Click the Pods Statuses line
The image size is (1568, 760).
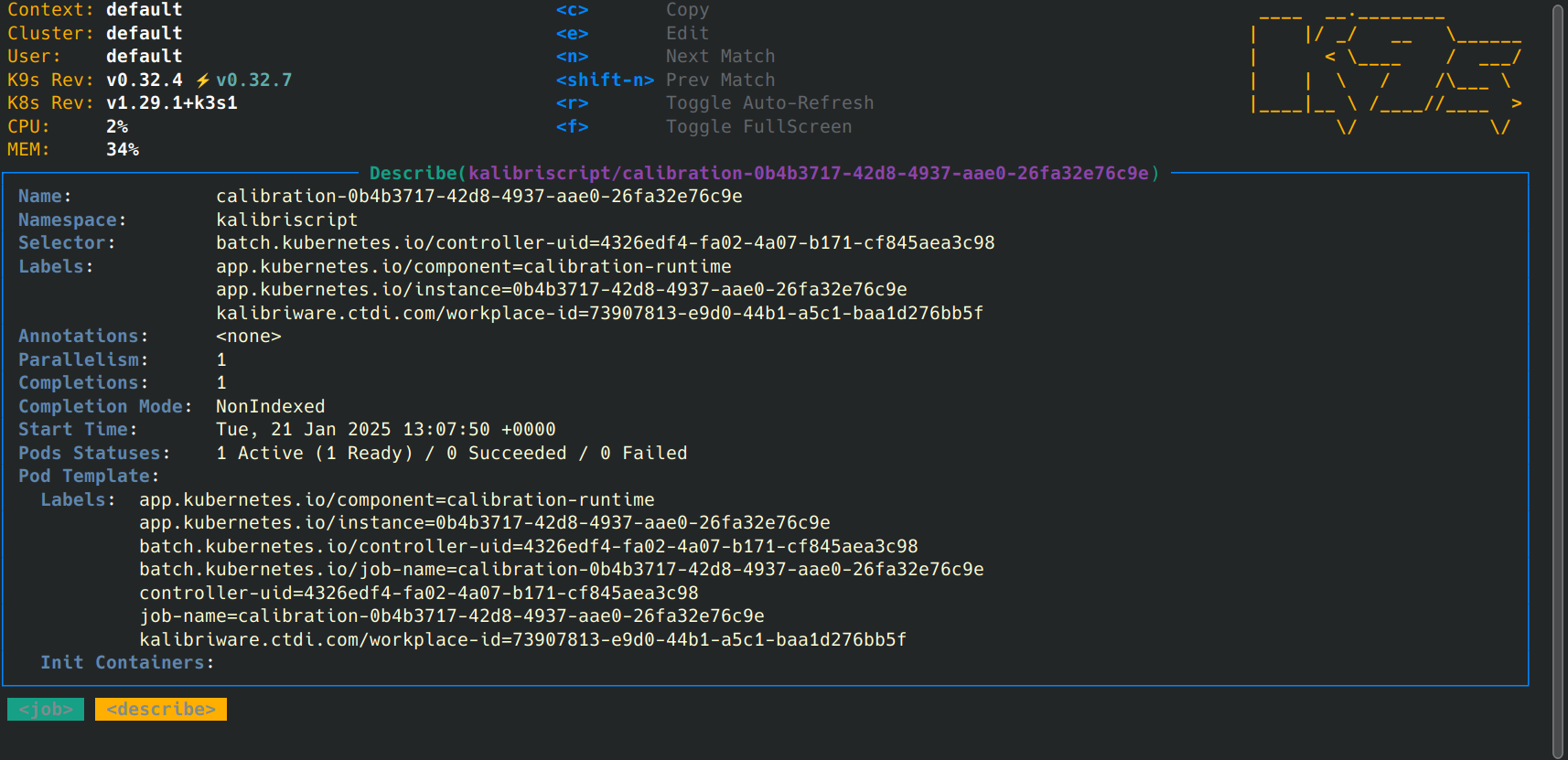click(x=353, y=454)
